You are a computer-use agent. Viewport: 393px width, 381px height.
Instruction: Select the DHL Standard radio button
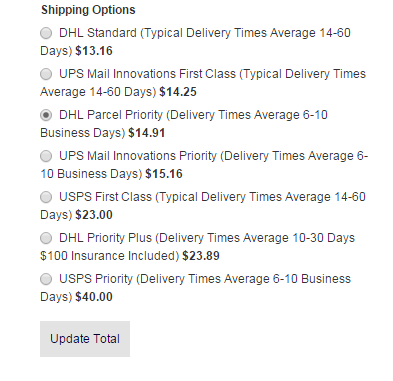click(x=46, y=33)
